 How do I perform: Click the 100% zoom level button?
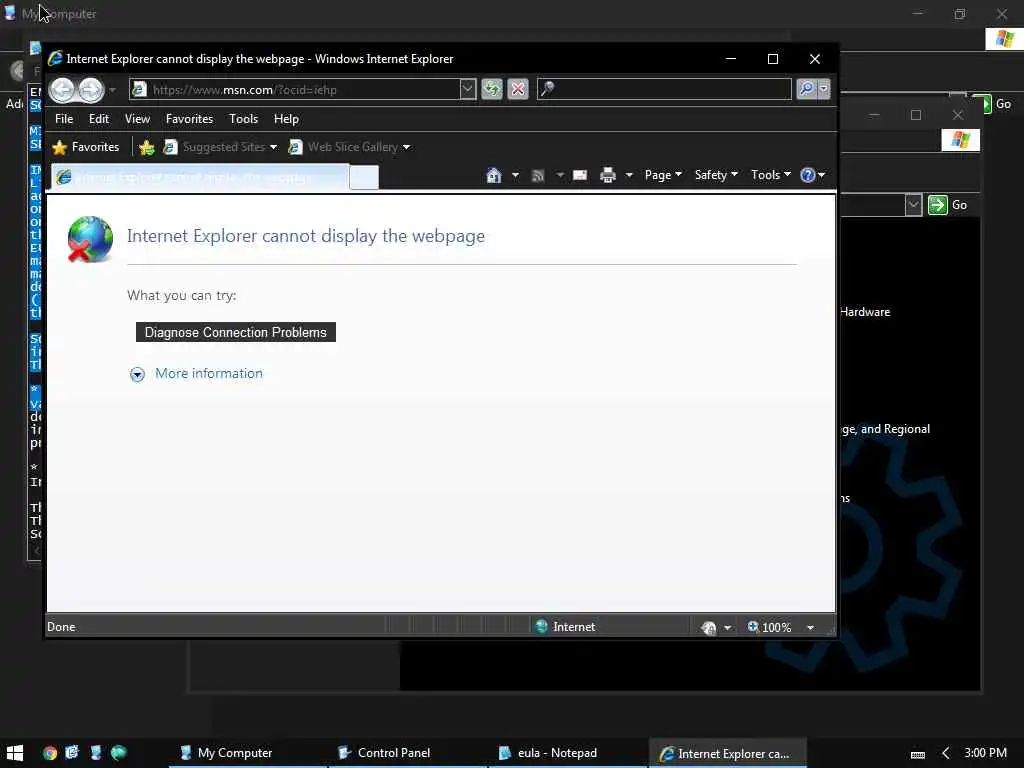769,627
